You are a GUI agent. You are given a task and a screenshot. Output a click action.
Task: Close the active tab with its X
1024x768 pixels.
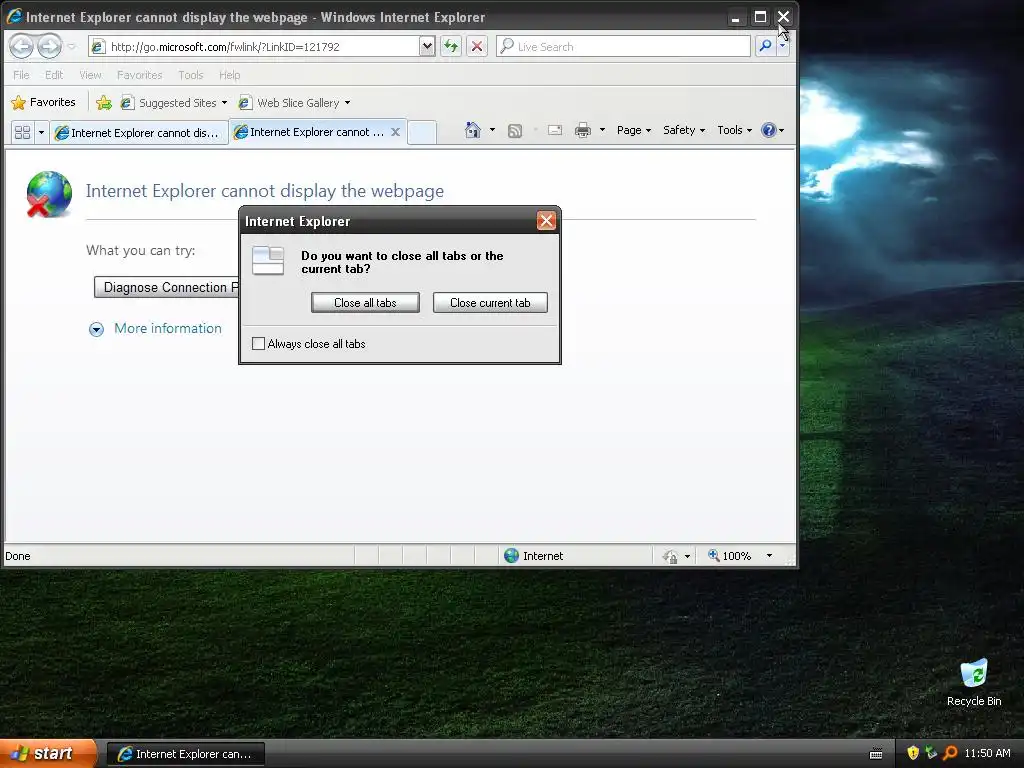[395, 132]
